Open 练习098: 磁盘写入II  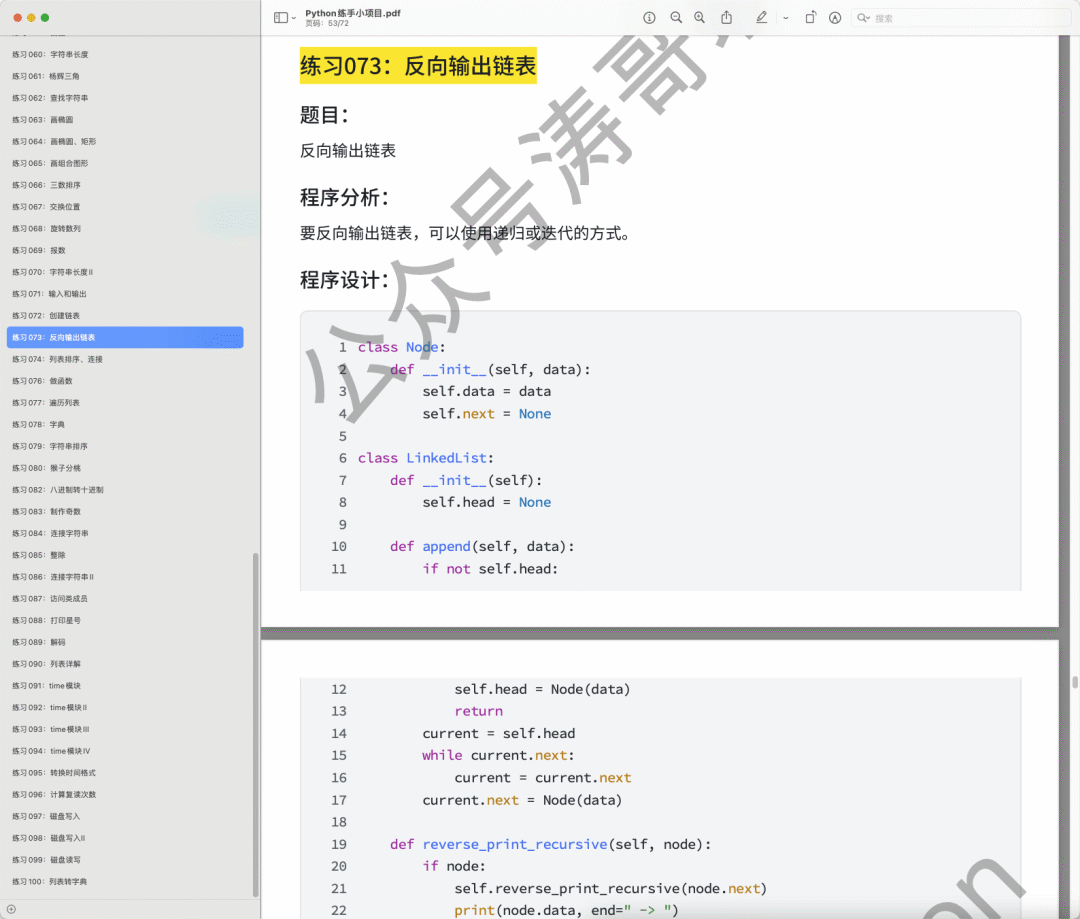point(49,838)
